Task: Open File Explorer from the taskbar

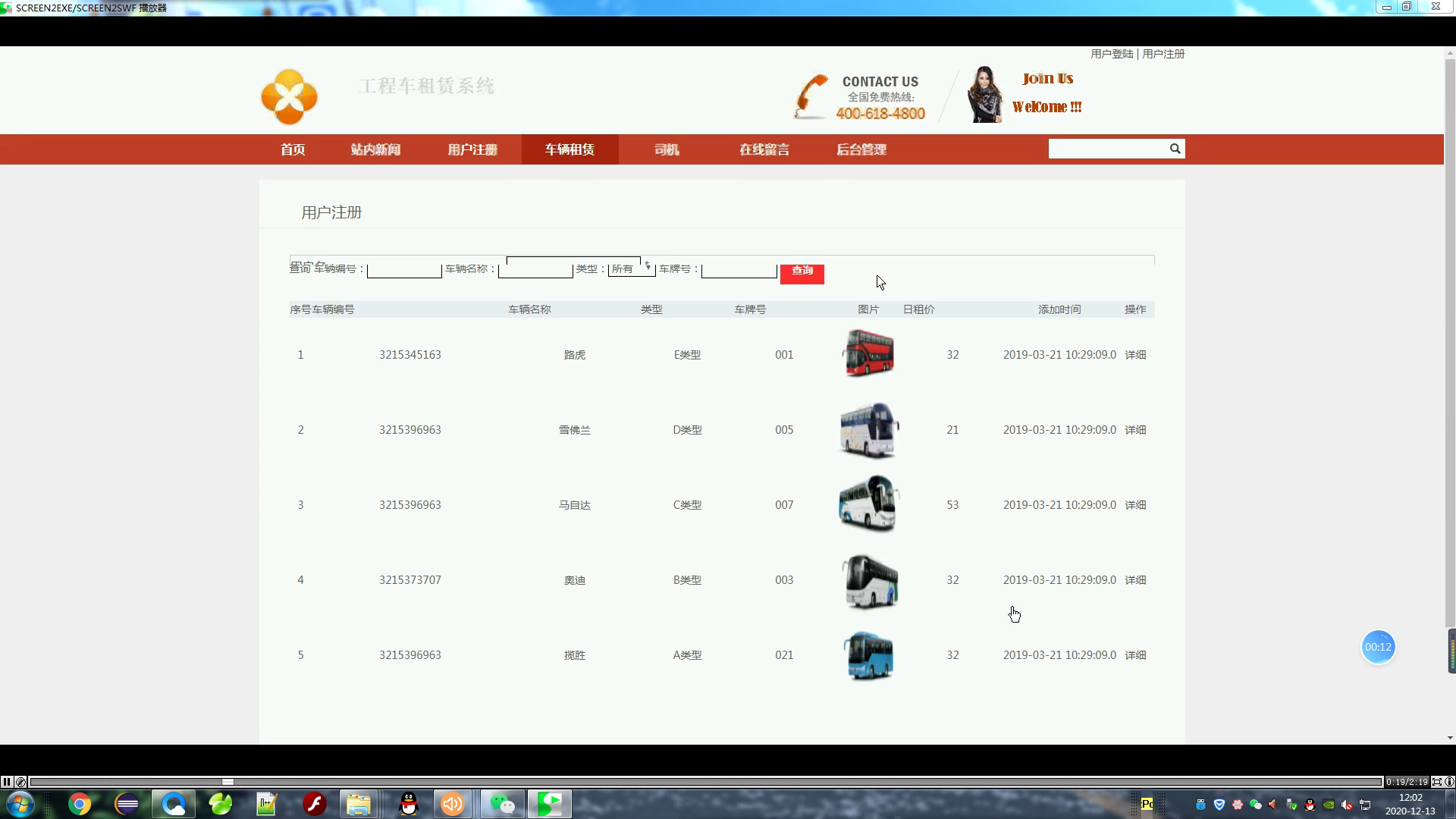Action: click(x=359, y=804)
